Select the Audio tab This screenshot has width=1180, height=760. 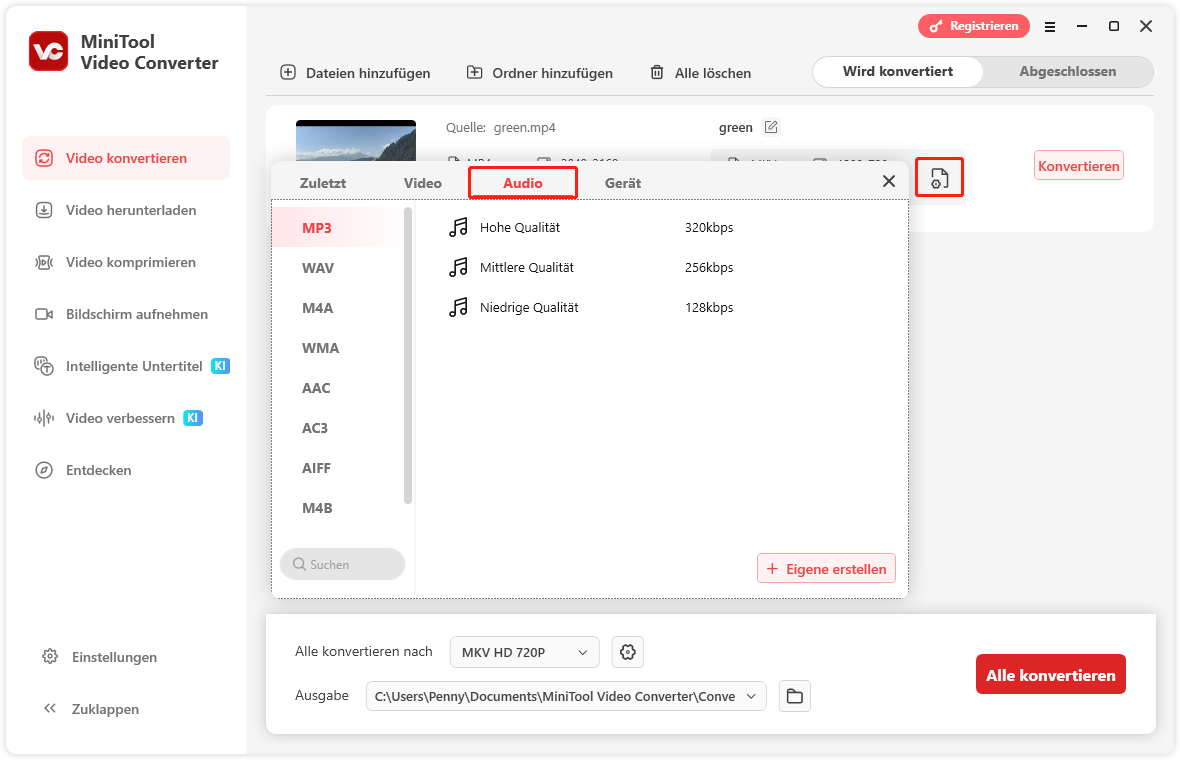[x=523, y=183]
